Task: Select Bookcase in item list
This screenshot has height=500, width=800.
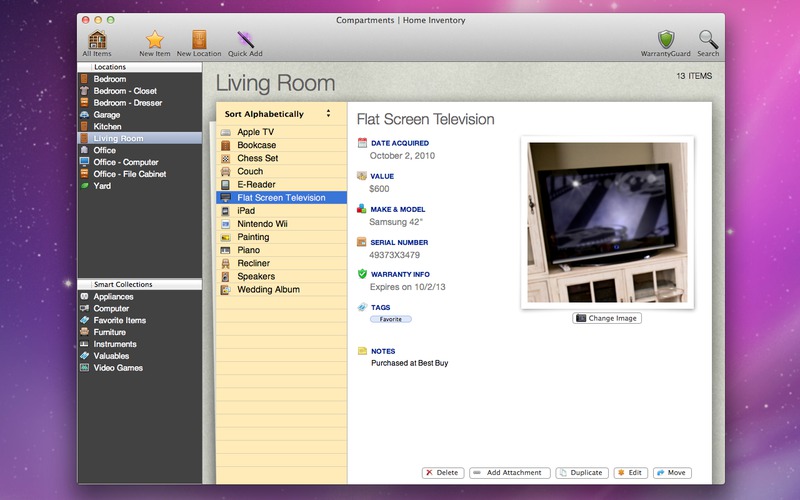Action: (x=282, y=145)
